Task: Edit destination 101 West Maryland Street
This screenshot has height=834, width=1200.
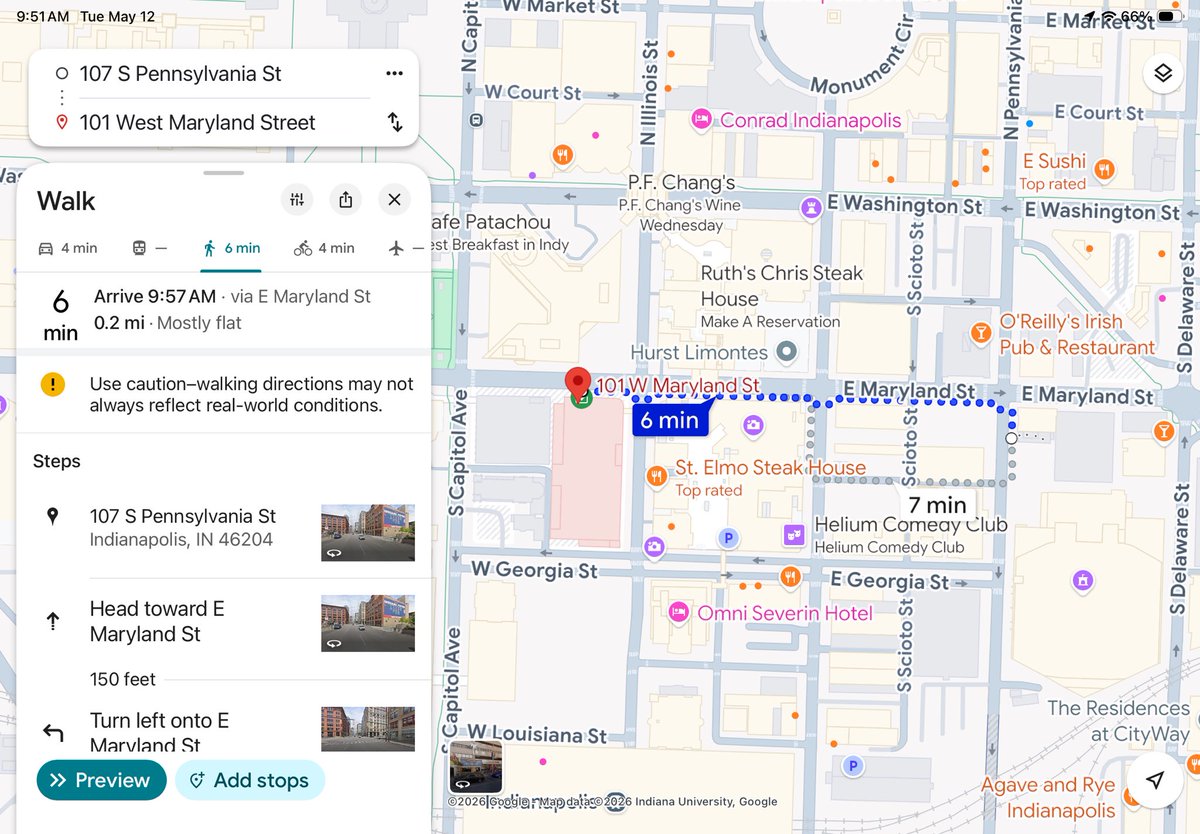Action: click(x=198, y=123)
